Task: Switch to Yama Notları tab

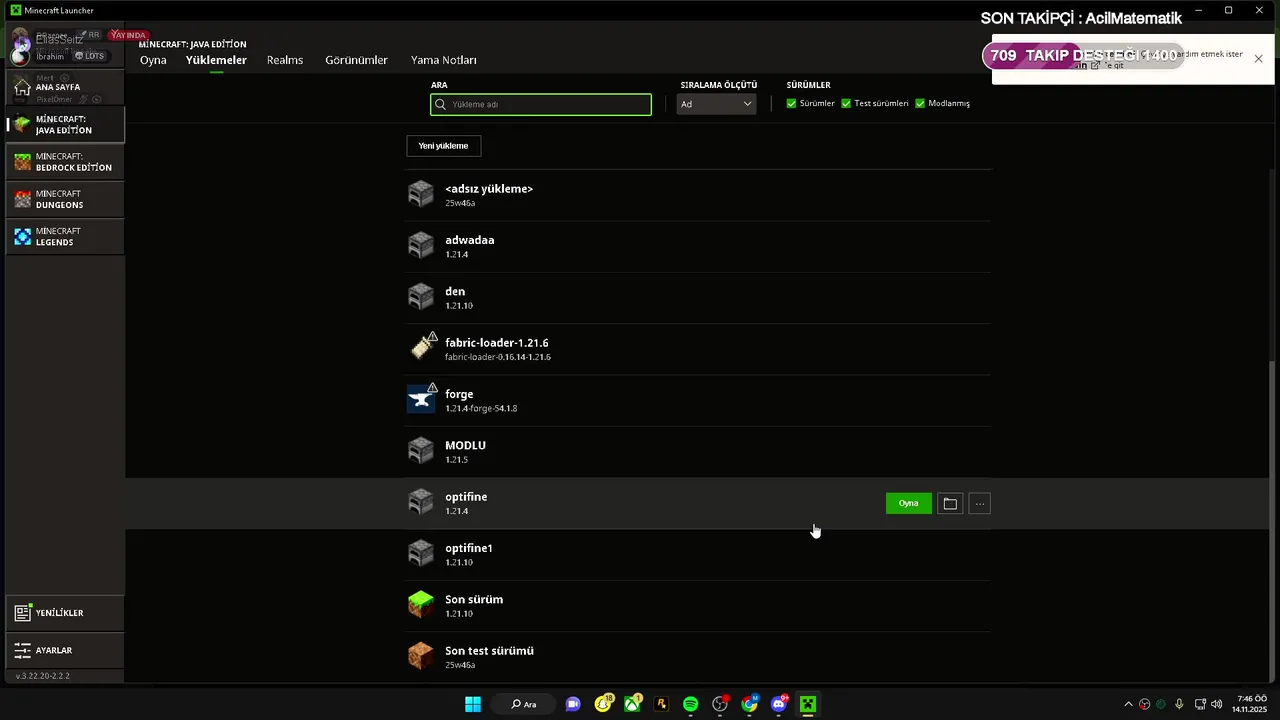Action: [x=443, y=60]
